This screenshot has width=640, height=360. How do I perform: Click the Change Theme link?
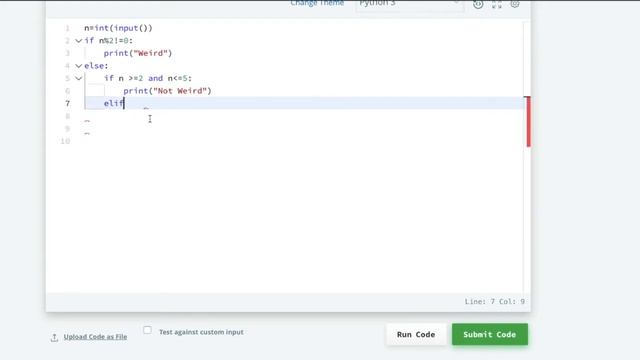(x=317, y=3)
